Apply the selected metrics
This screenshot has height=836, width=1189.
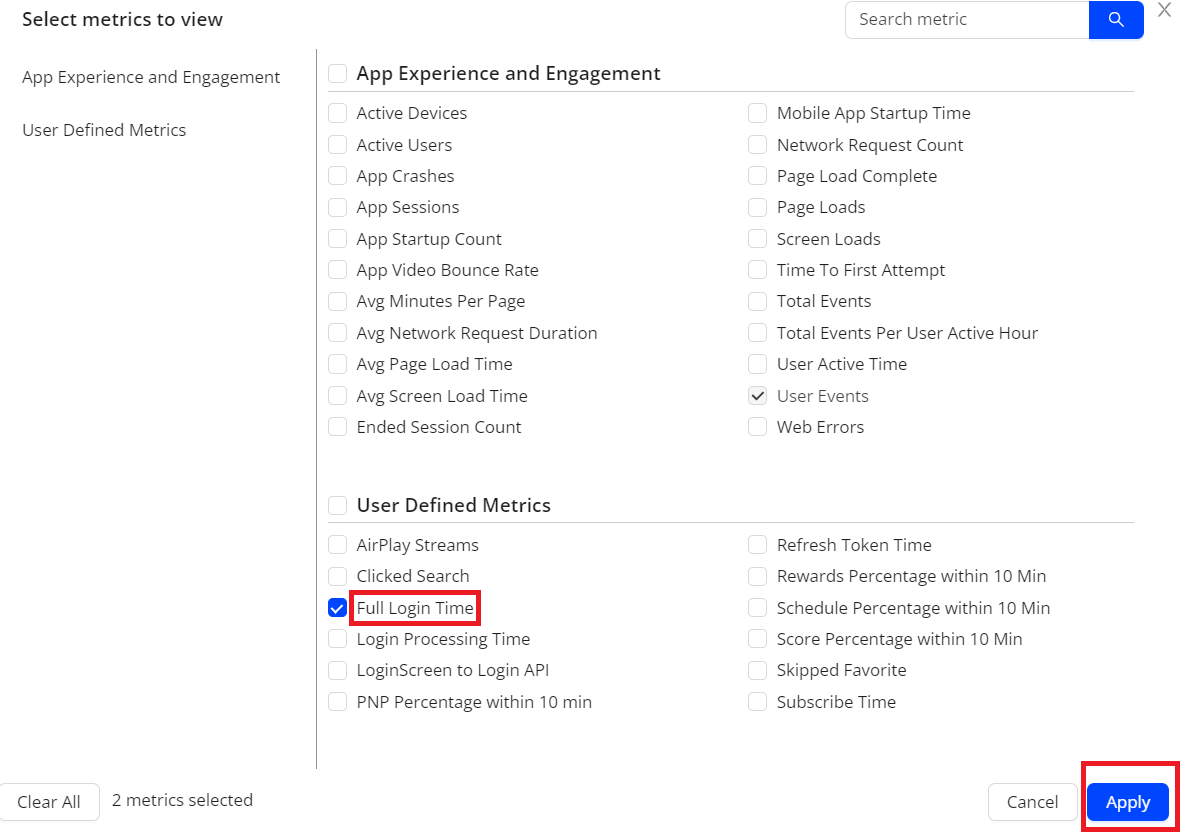point(1128,802)
